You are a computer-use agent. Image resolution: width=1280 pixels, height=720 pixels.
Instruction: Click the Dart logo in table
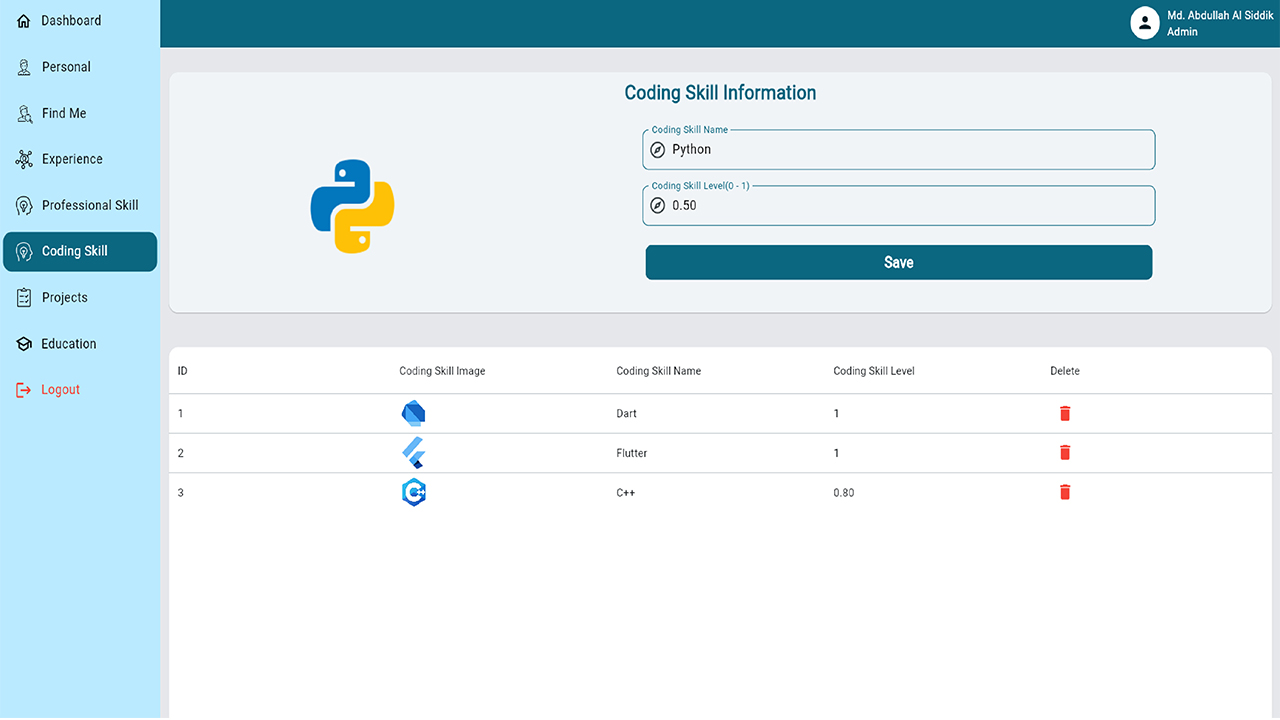point(413,413)
